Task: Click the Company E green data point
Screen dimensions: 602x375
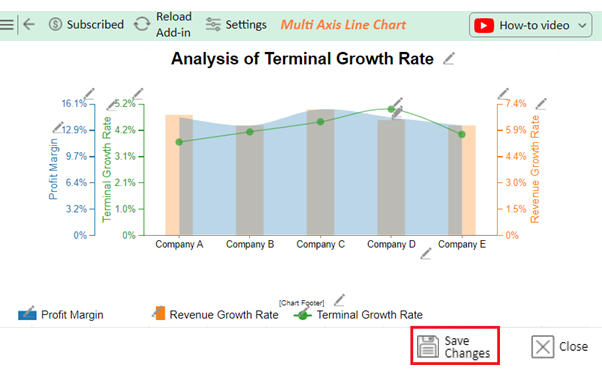Action: click(462, 134)
